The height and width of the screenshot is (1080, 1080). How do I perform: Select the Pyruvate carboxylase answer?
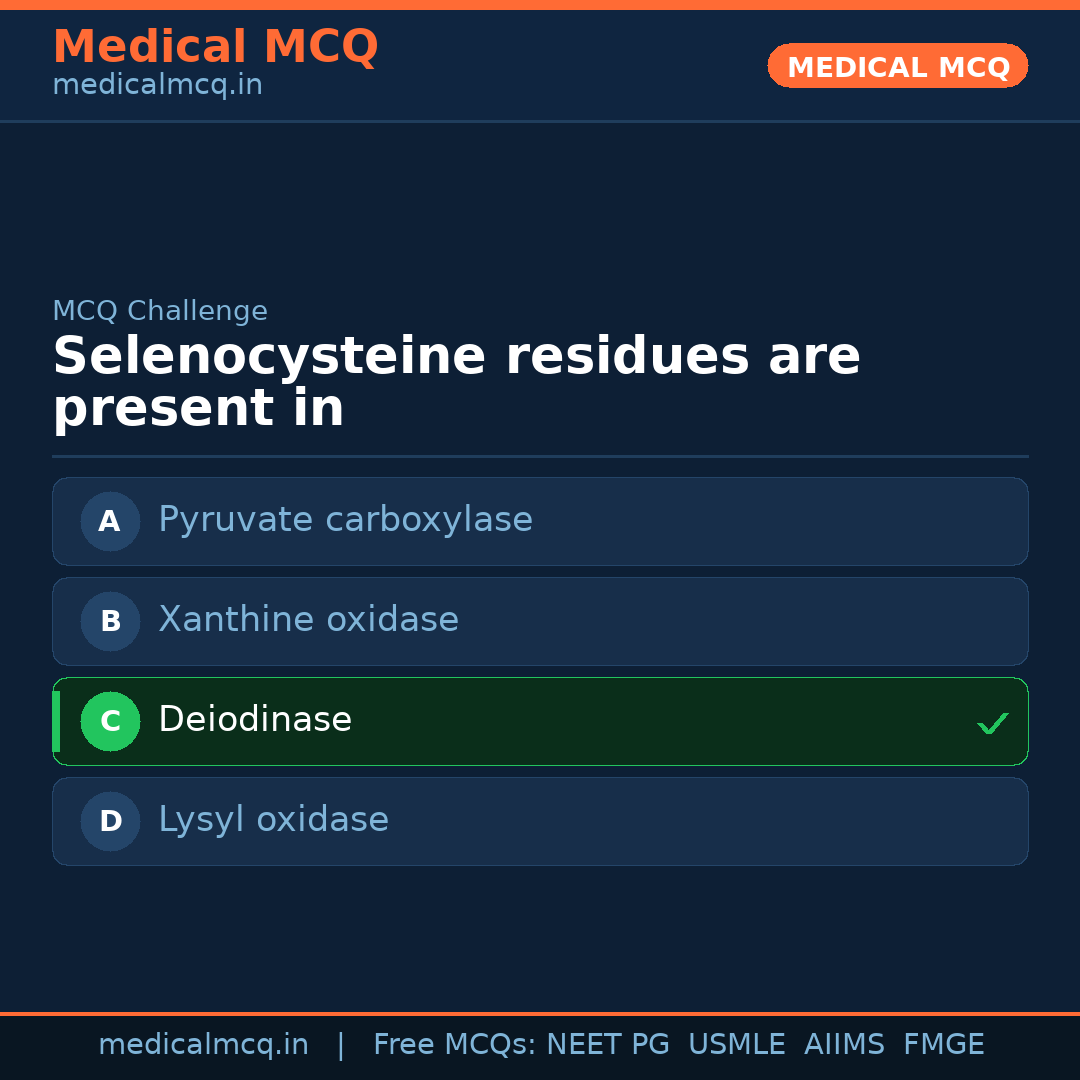(x=345, y=520)
